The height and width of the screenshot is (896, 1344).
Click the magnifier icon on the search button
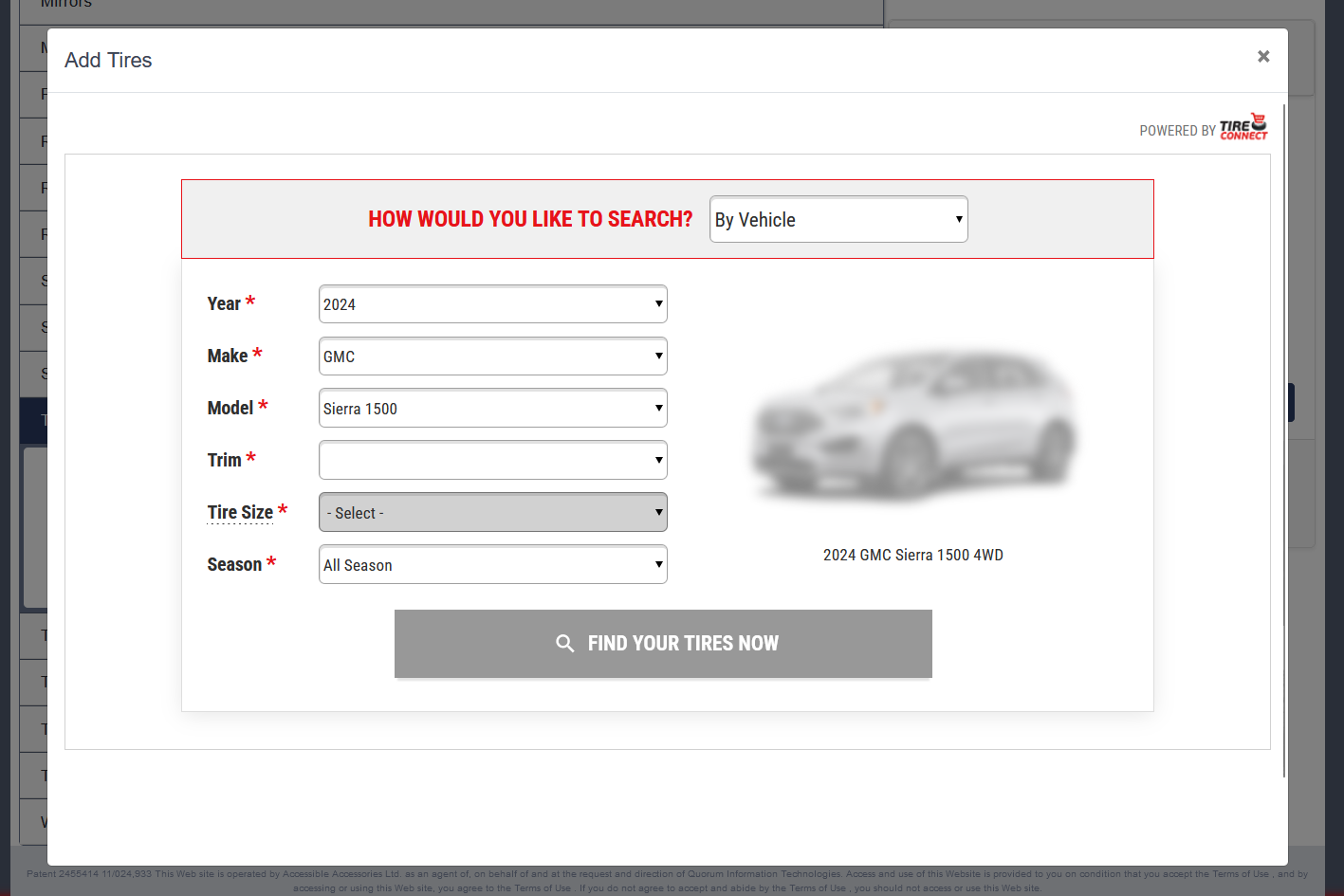pyautogui.click(x=565, y=644)
